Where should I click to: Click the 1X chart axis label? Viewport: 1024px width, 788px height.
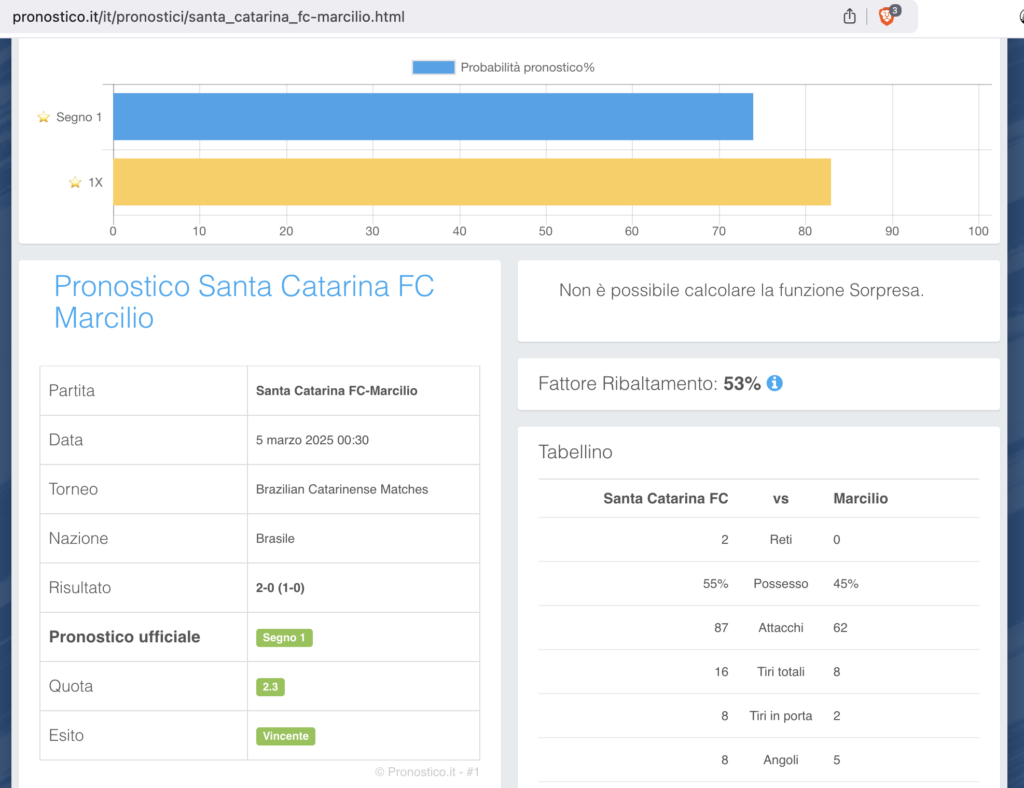pos(95,182)
